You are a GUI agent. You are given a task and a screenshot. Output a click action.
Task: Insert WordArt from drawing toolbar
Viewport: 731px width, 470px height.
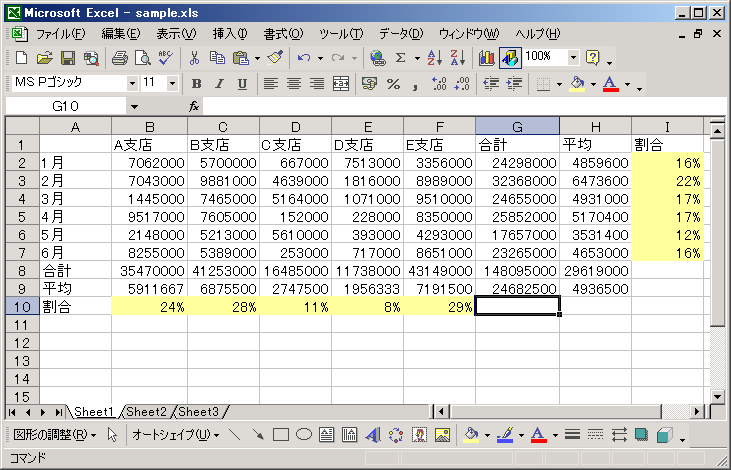(373, 435)
